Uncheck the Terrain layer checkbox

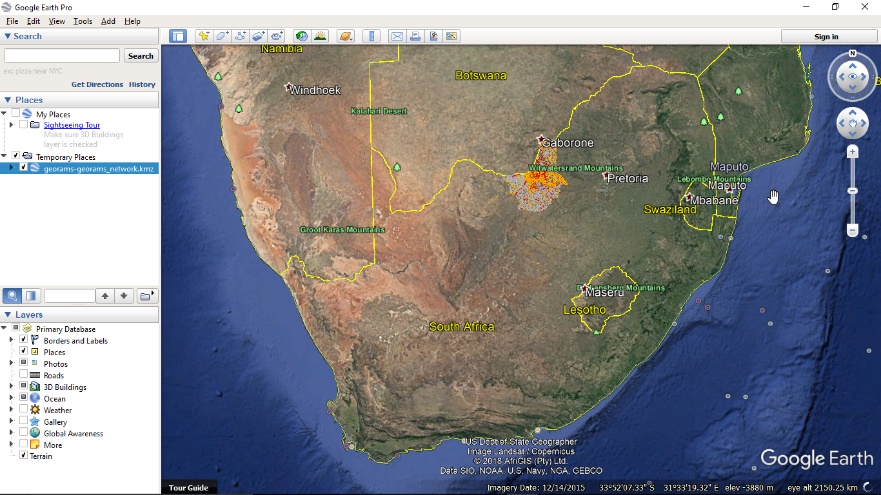click(x=23, y=456)
